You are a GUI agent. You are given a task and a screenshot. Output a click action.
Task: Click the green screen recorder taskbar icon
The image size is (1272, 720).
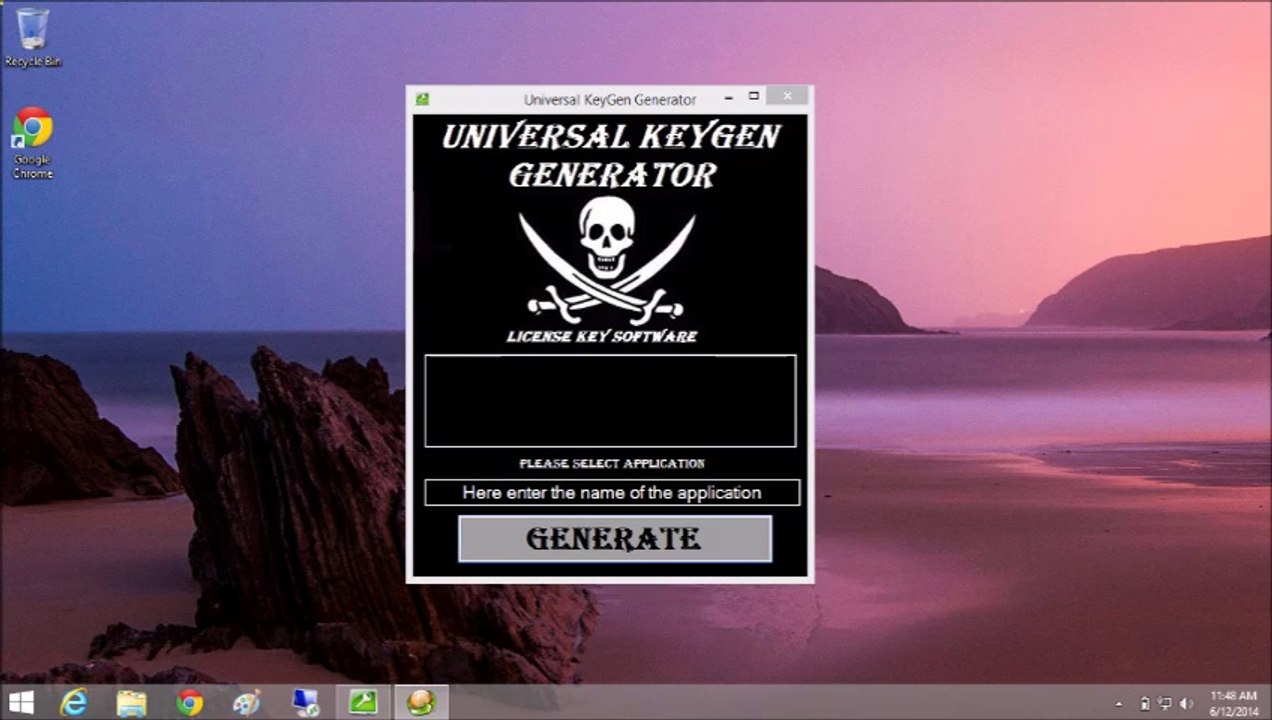coord(363,703)
